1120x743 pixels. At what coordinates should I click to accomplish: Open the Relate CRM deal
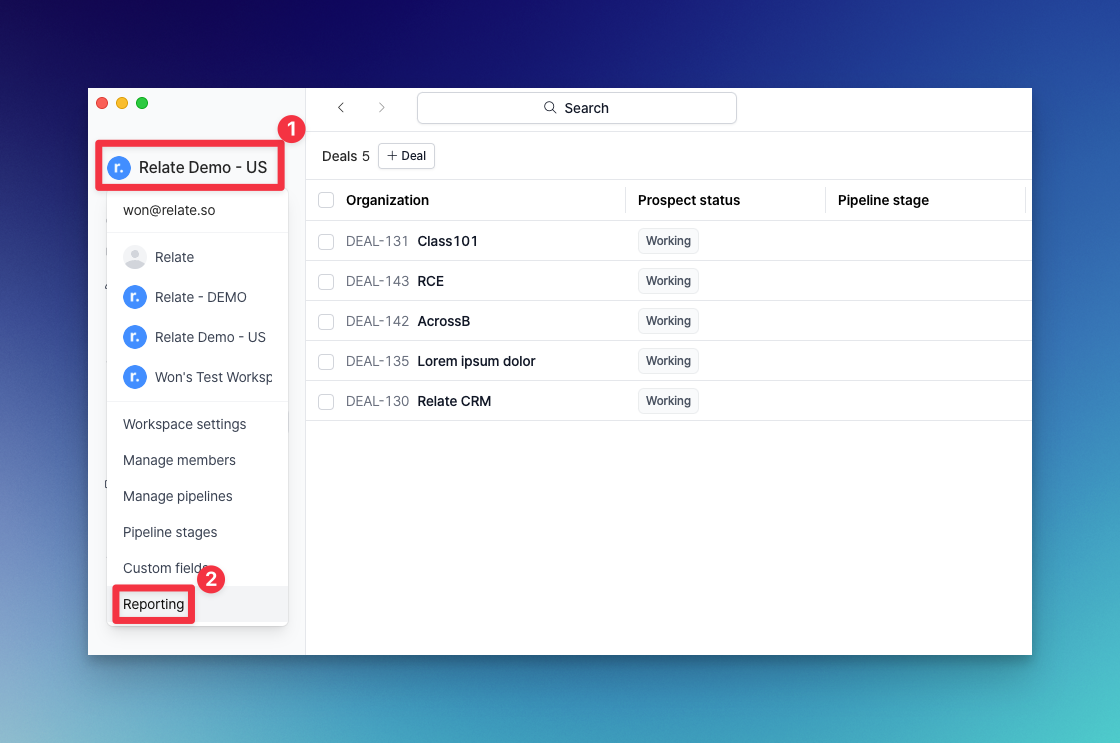pos(454,402)
